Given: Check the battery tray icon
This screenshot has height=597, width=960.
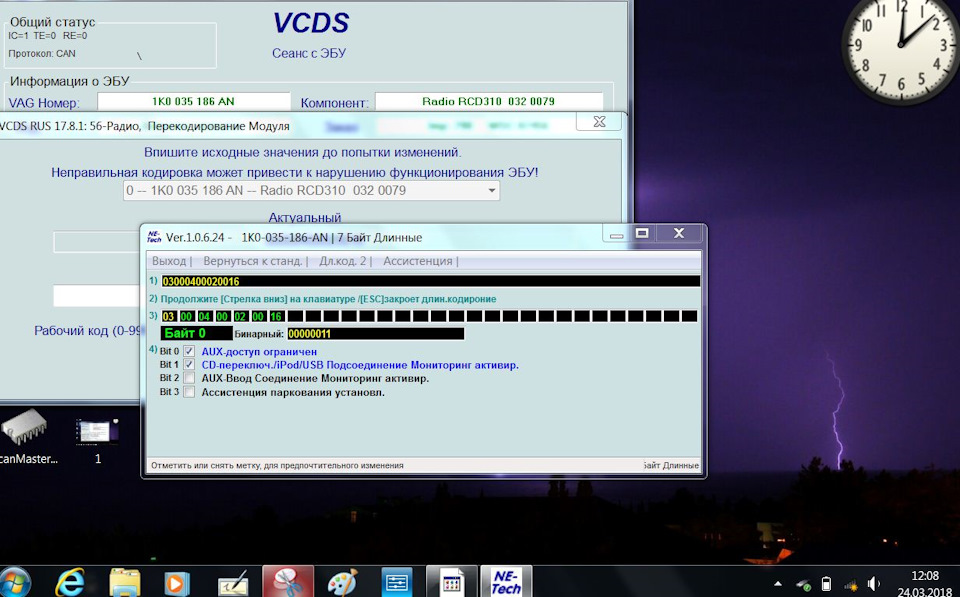Looking at the screenshot, I should pos(826,584).
